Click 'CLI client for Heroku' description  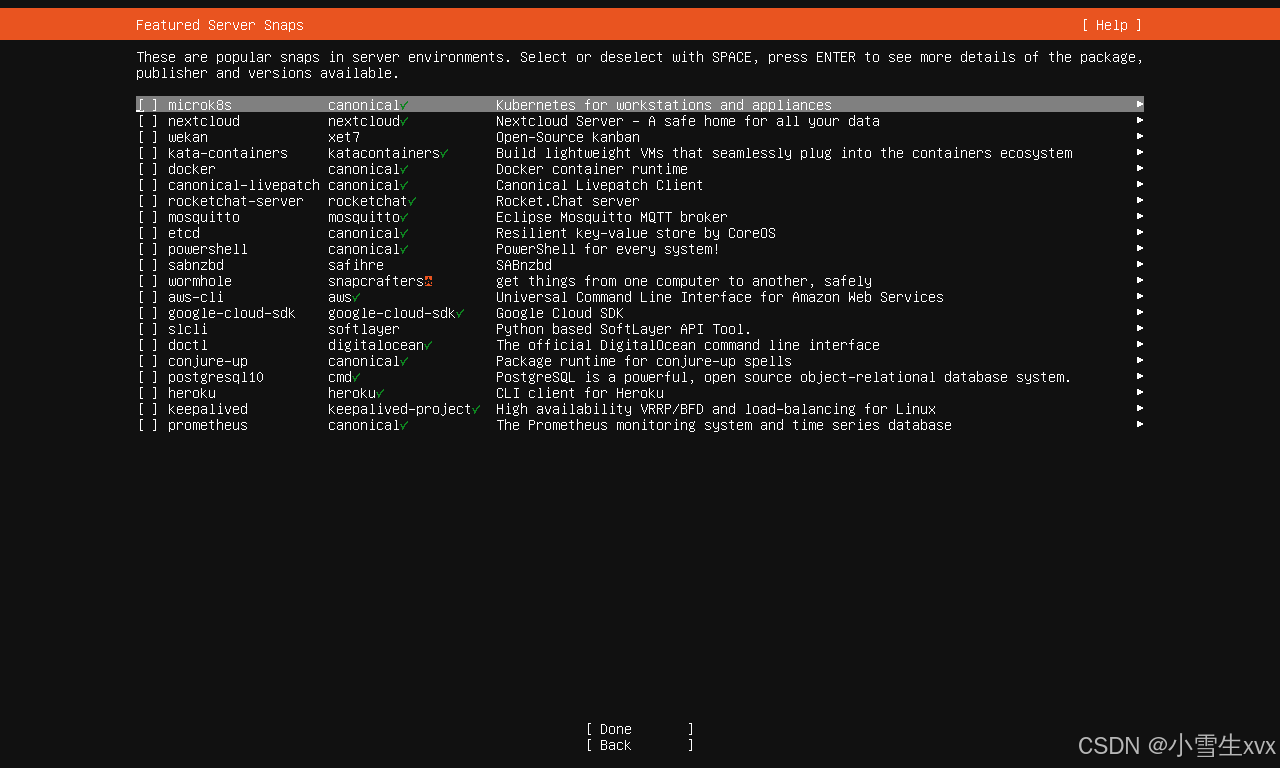[580, 393]
